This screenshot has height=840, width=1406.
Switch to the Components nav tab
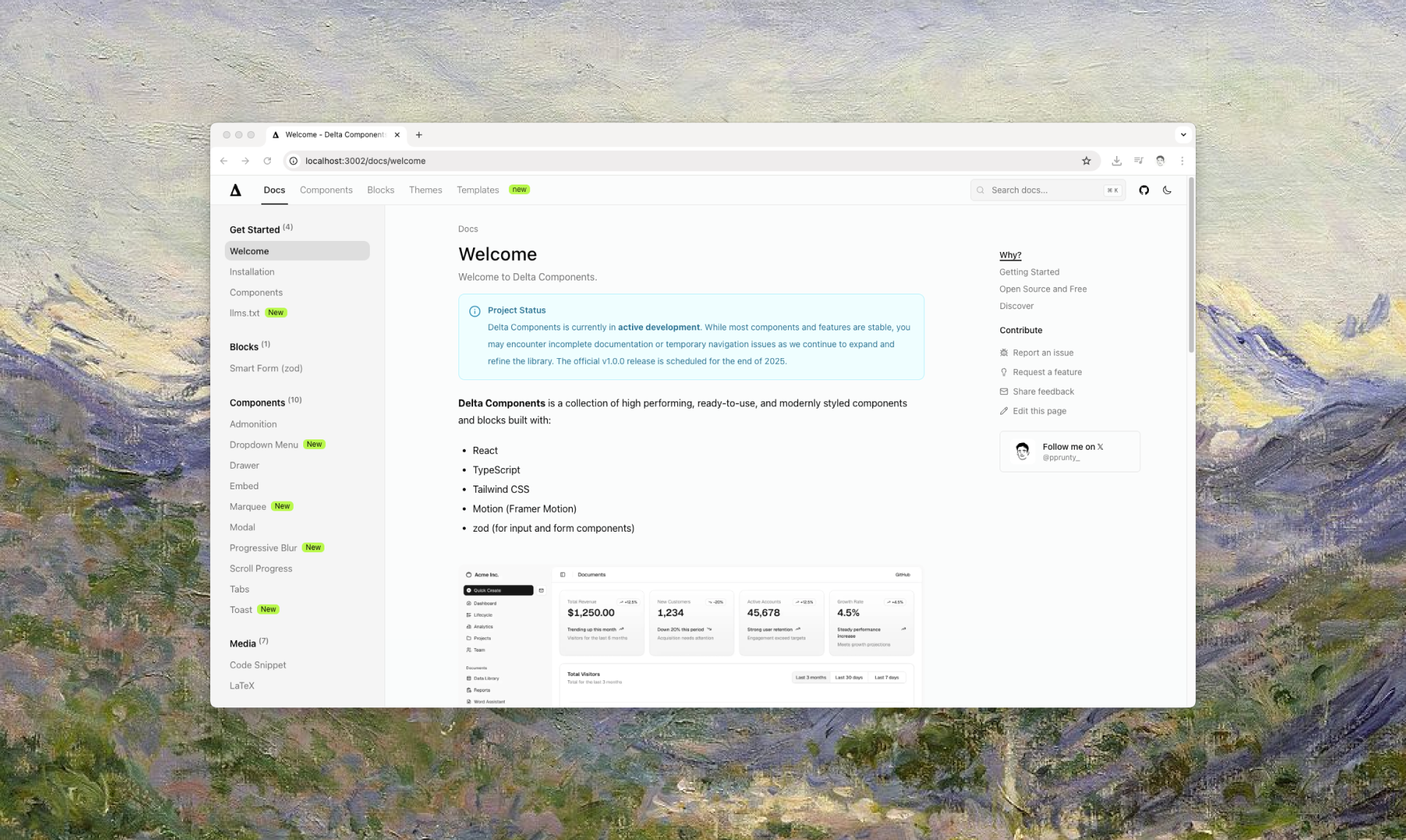326,190
